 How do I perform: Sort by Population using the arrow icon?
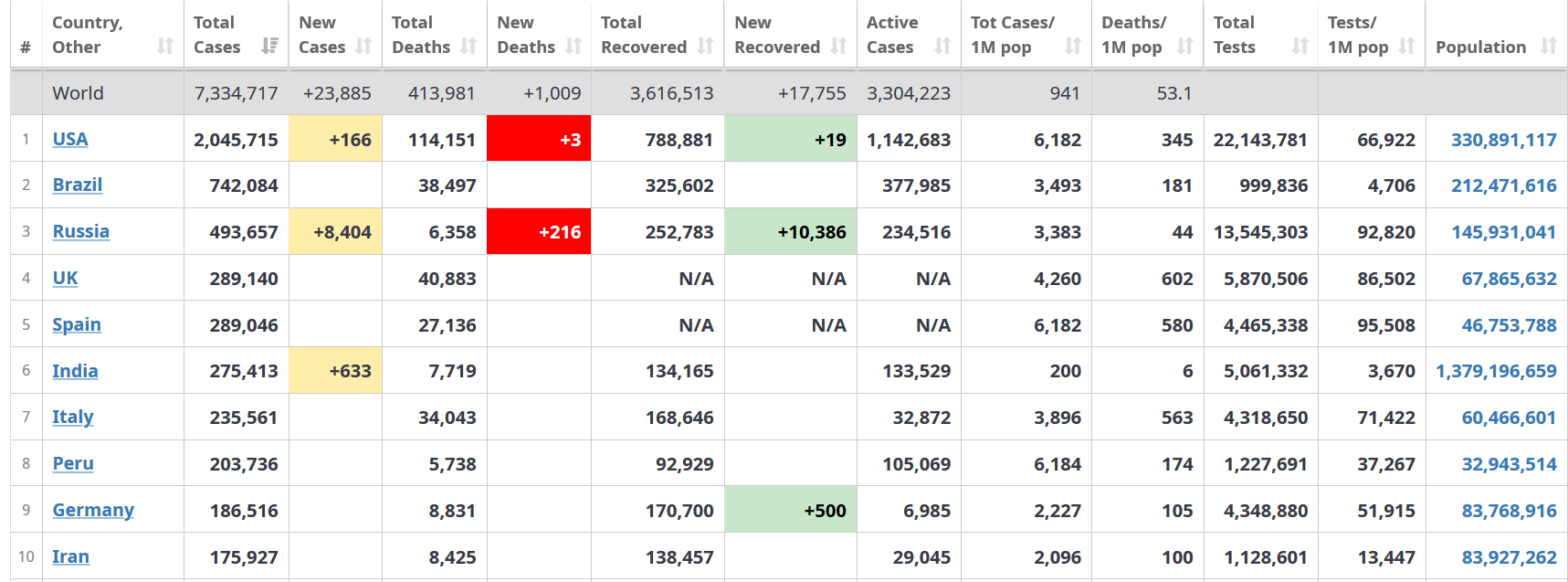pos(1548,46)
